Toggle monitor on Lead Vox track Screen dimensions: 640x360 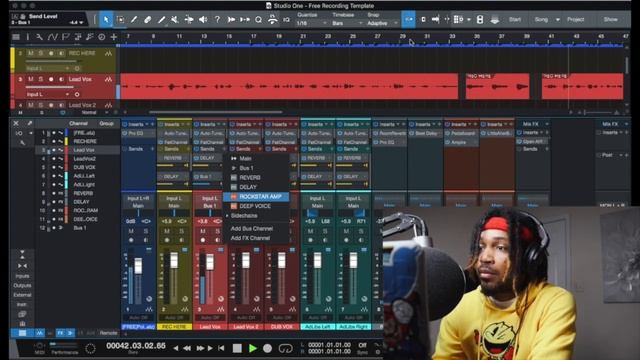coord(61,79)
